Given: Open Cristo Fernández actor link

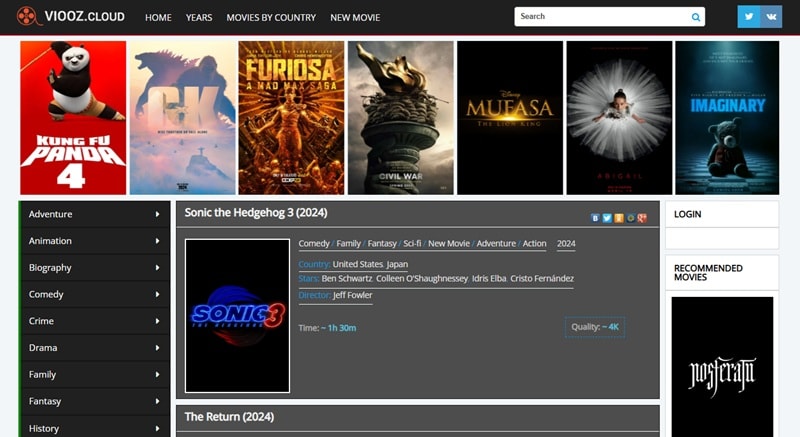Looking at the screenshot, I should [542, 278].
